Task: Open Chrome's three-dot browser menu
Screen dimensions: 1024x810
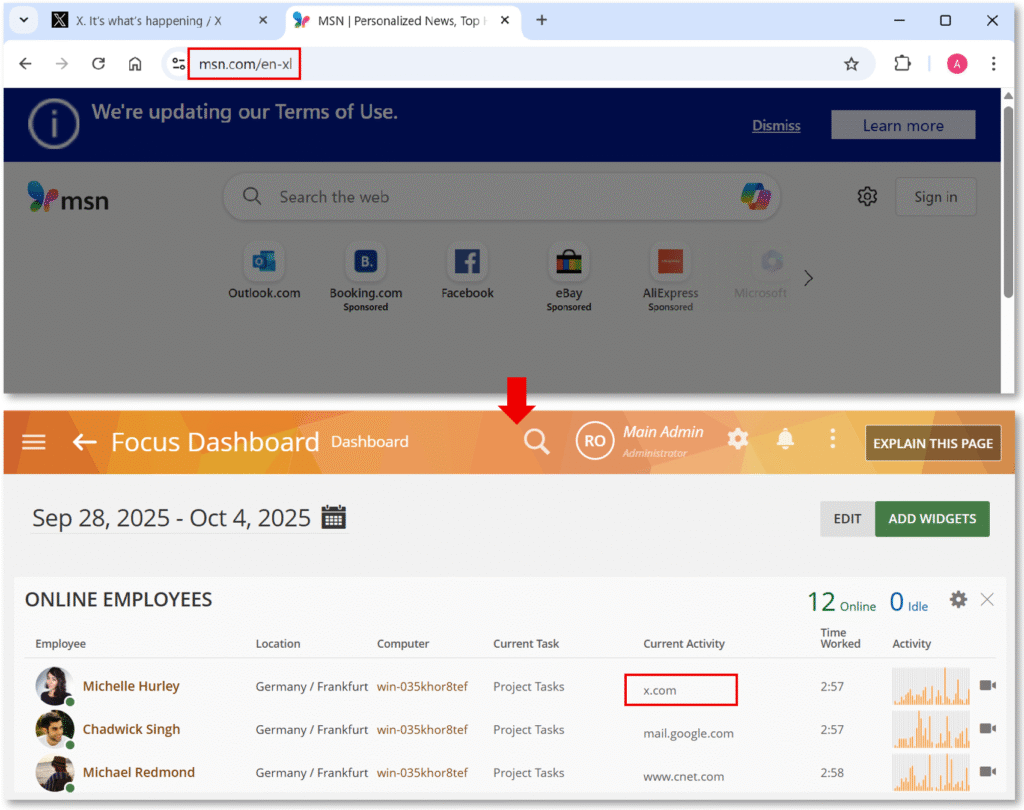Action: [993, 63]
